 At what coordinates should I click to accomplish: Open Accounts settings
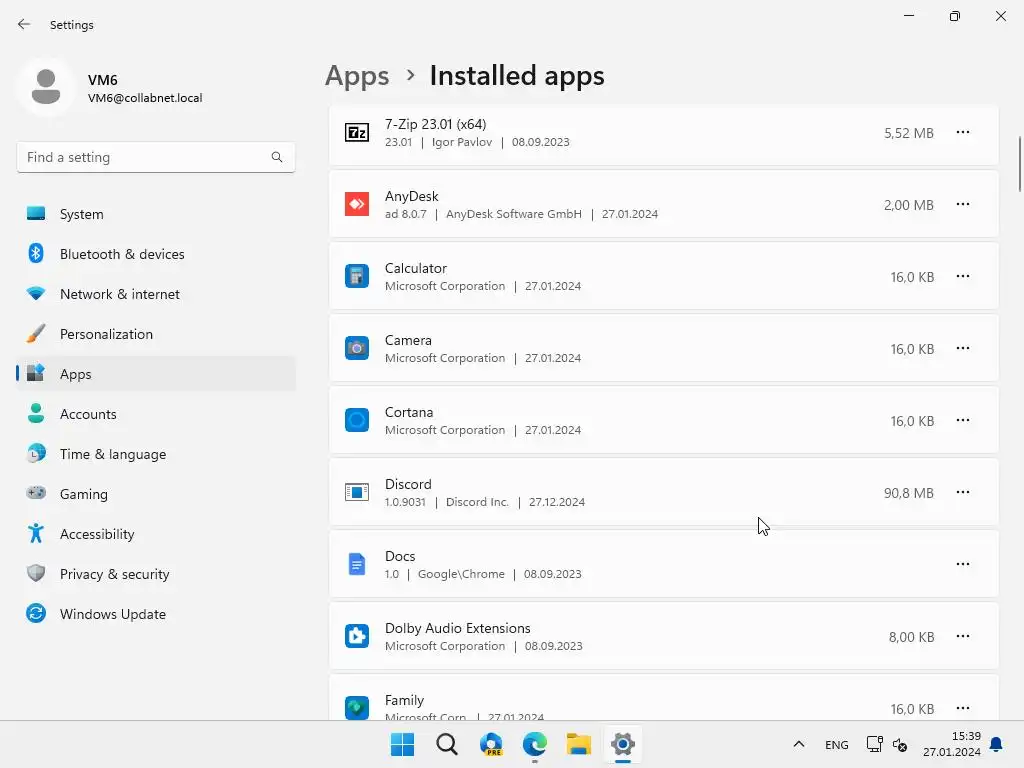(x=155, y=414)
